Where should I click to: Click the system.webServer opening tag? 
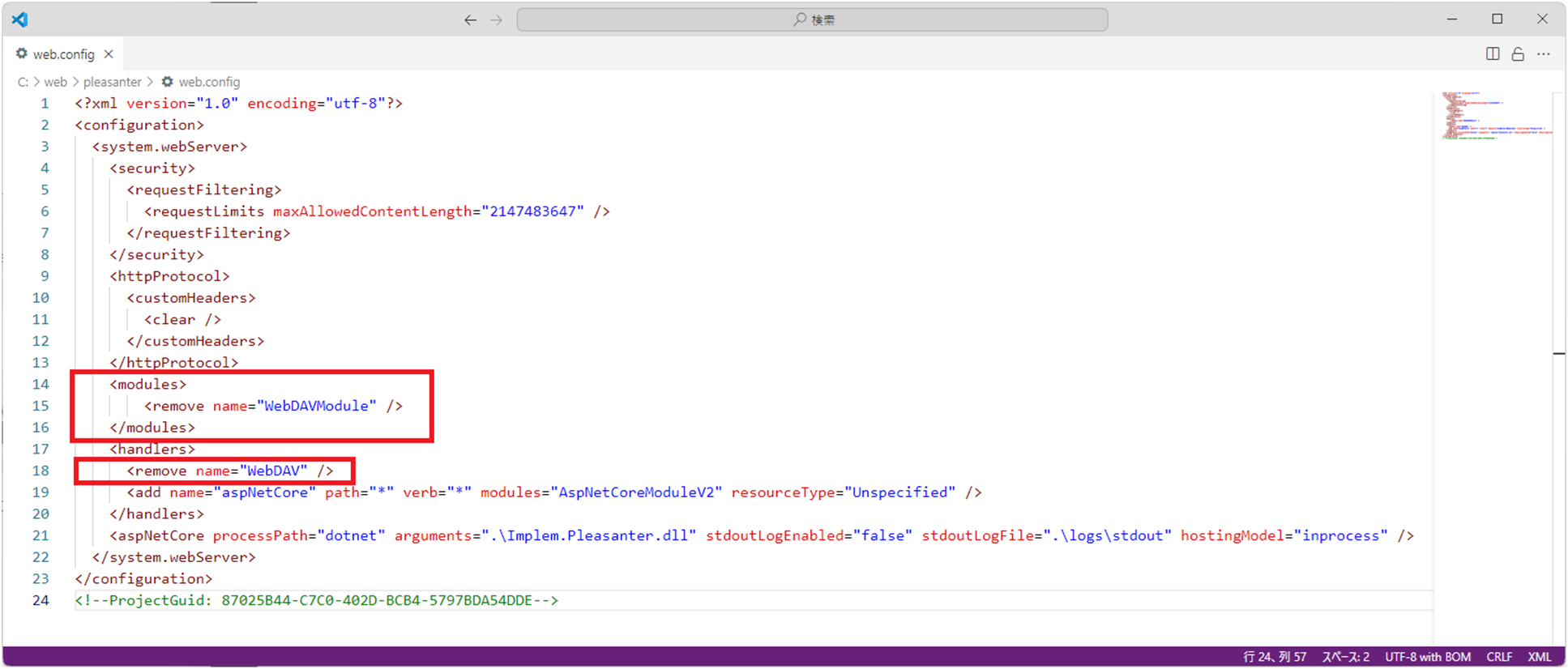pyautogui.click(x=169, y=147)
